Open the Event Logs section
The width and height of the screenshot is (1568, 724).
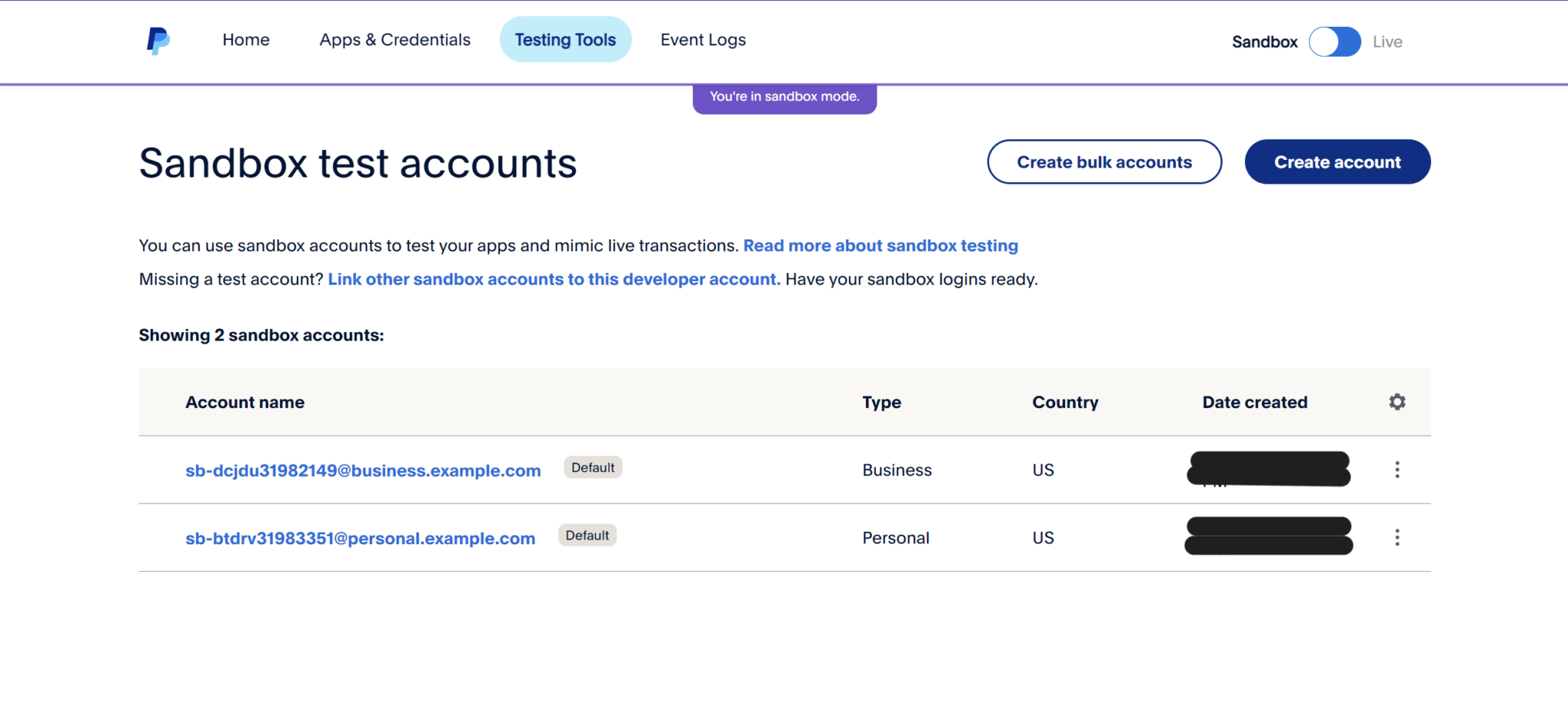[x=702, y=39]
